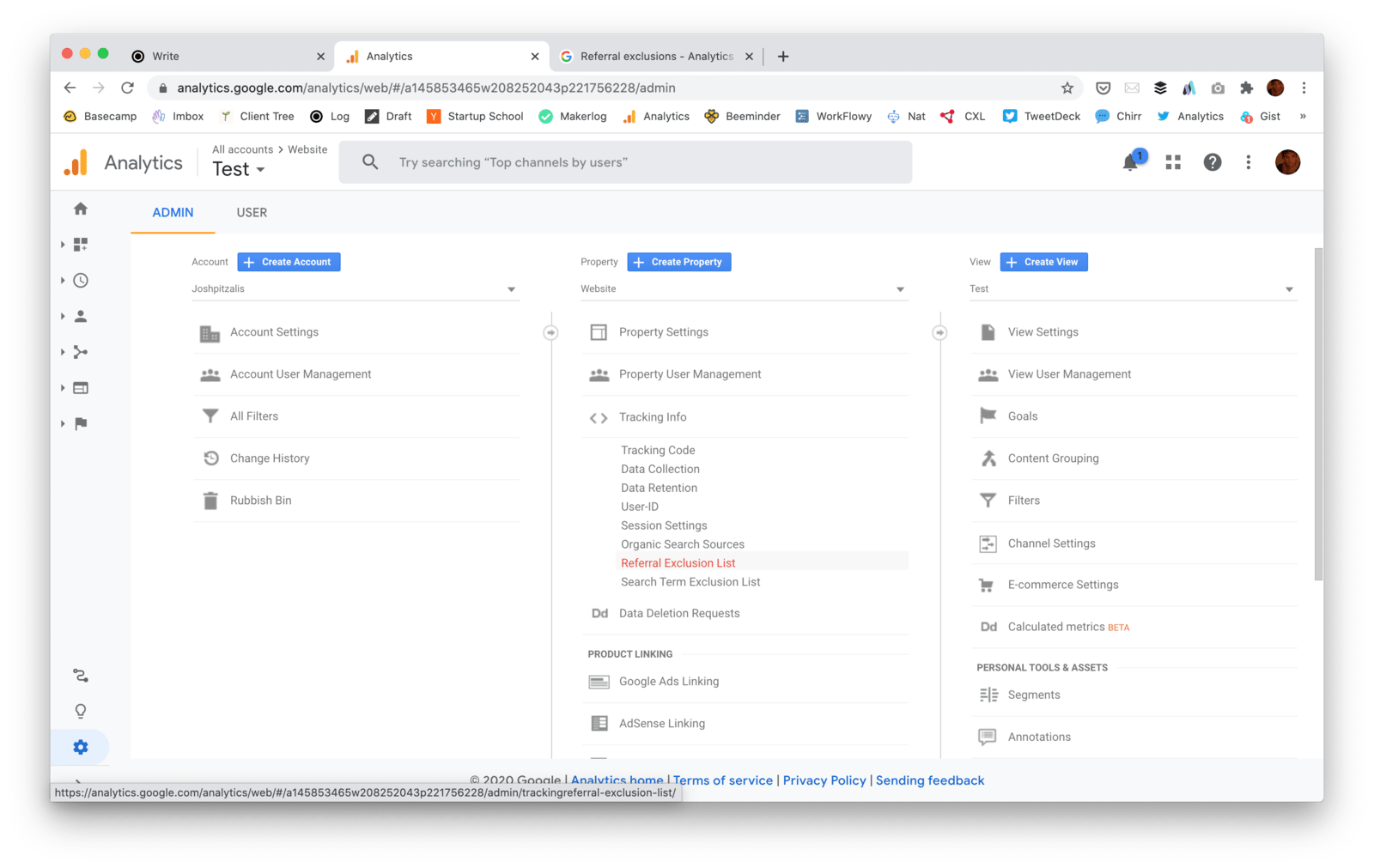The image size is (1374, 868).
Task: Click the Admin gear icon in sidebar
Action: point(81,747)
